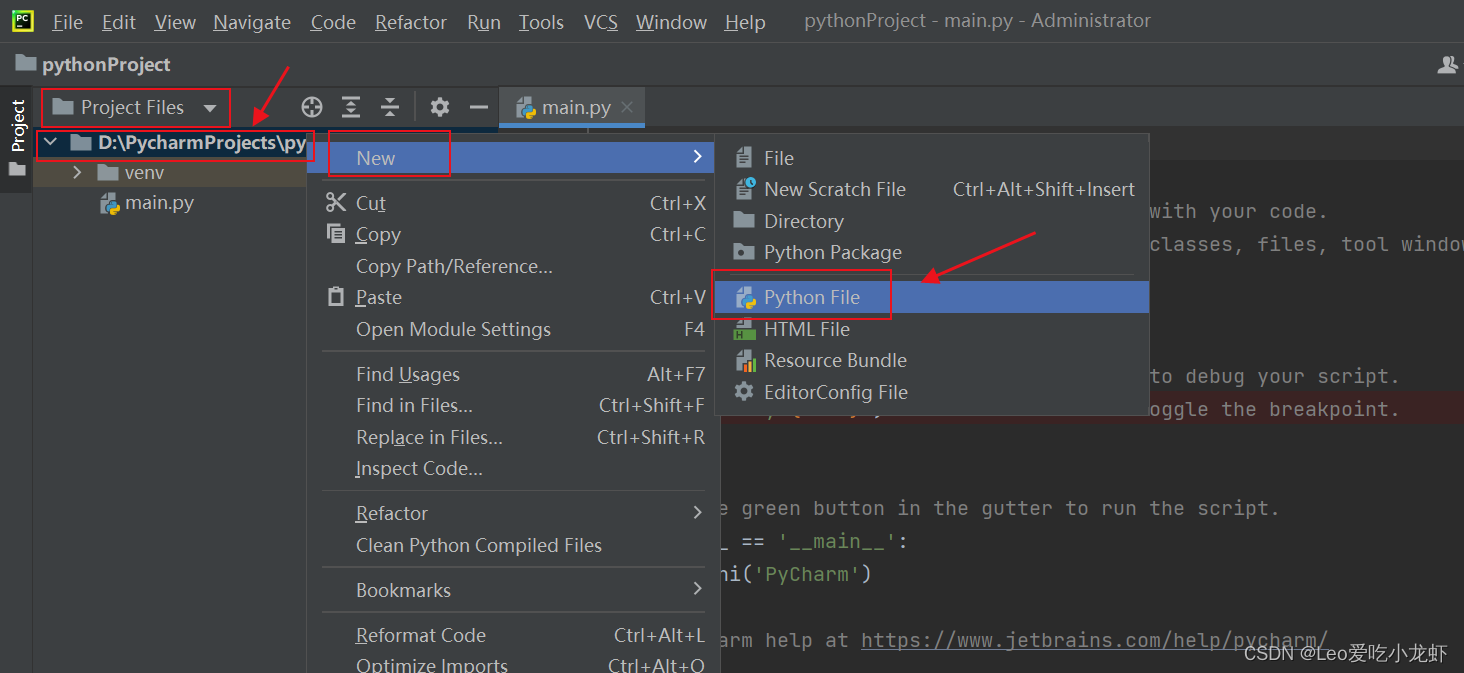Toggle the Project sidebar tool window tab

(17, 125)
